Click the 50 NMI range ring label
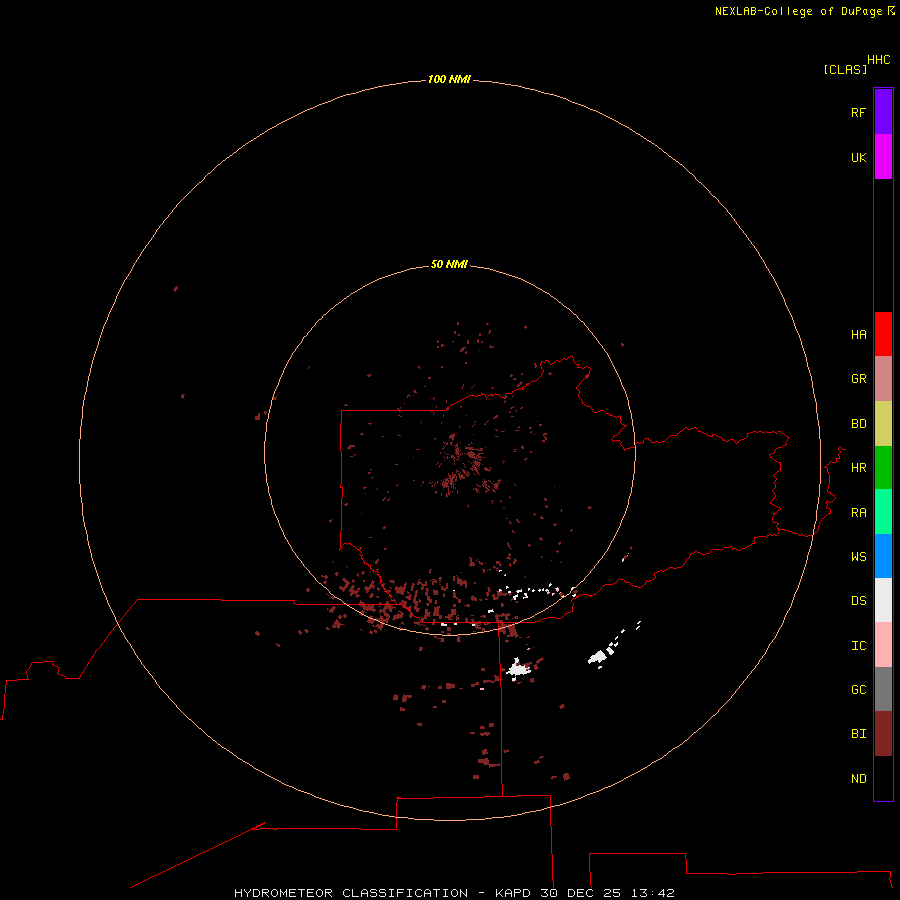 point(449,264)
